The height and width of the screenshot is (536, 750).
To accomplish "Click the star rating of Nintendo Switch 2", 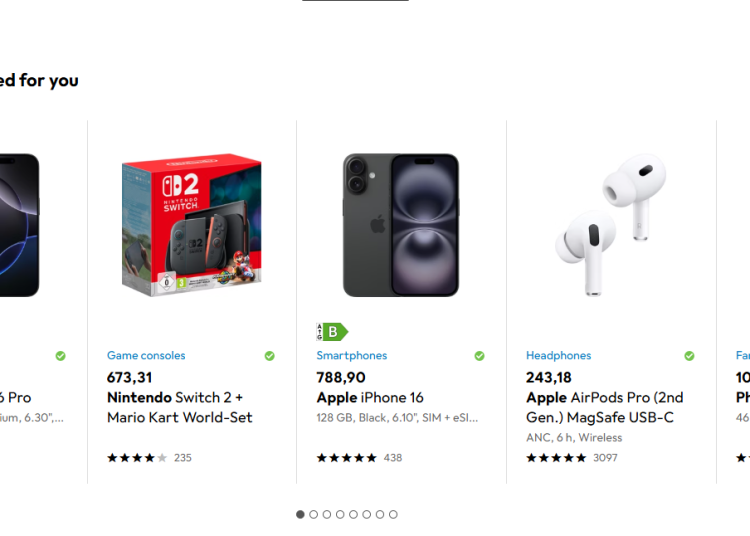I will (x=137, y=458).
